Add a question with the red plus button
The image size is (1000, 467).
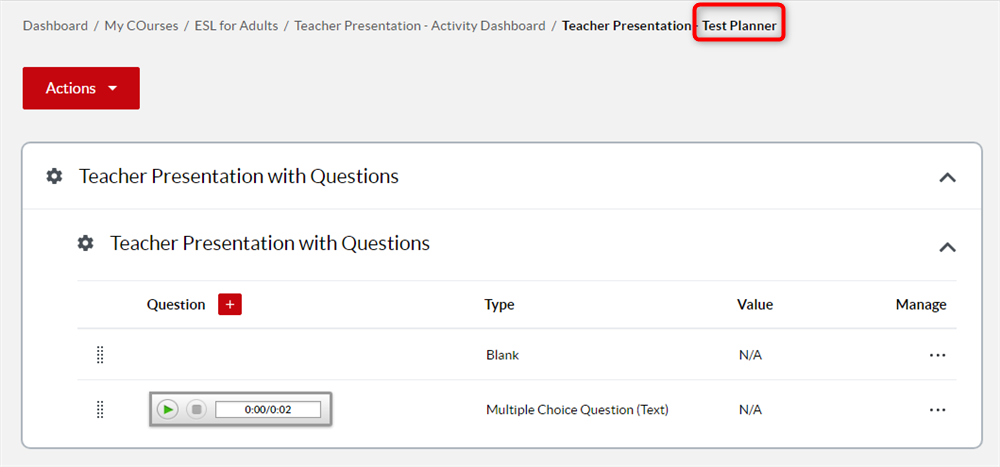(230, 305)
